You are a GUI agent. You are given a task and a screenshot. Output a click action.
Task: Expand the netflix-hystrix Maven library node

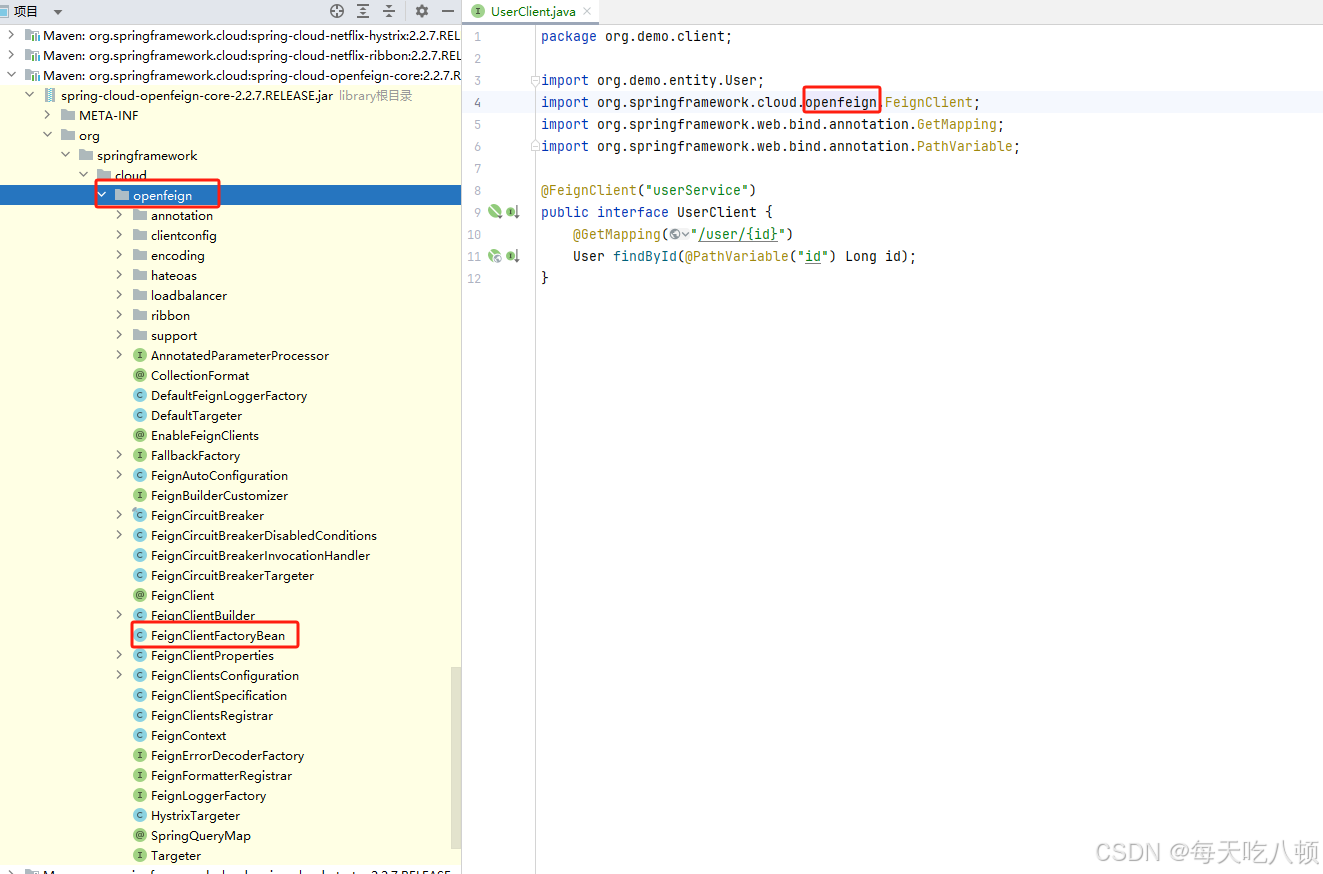tap(11, 35)
